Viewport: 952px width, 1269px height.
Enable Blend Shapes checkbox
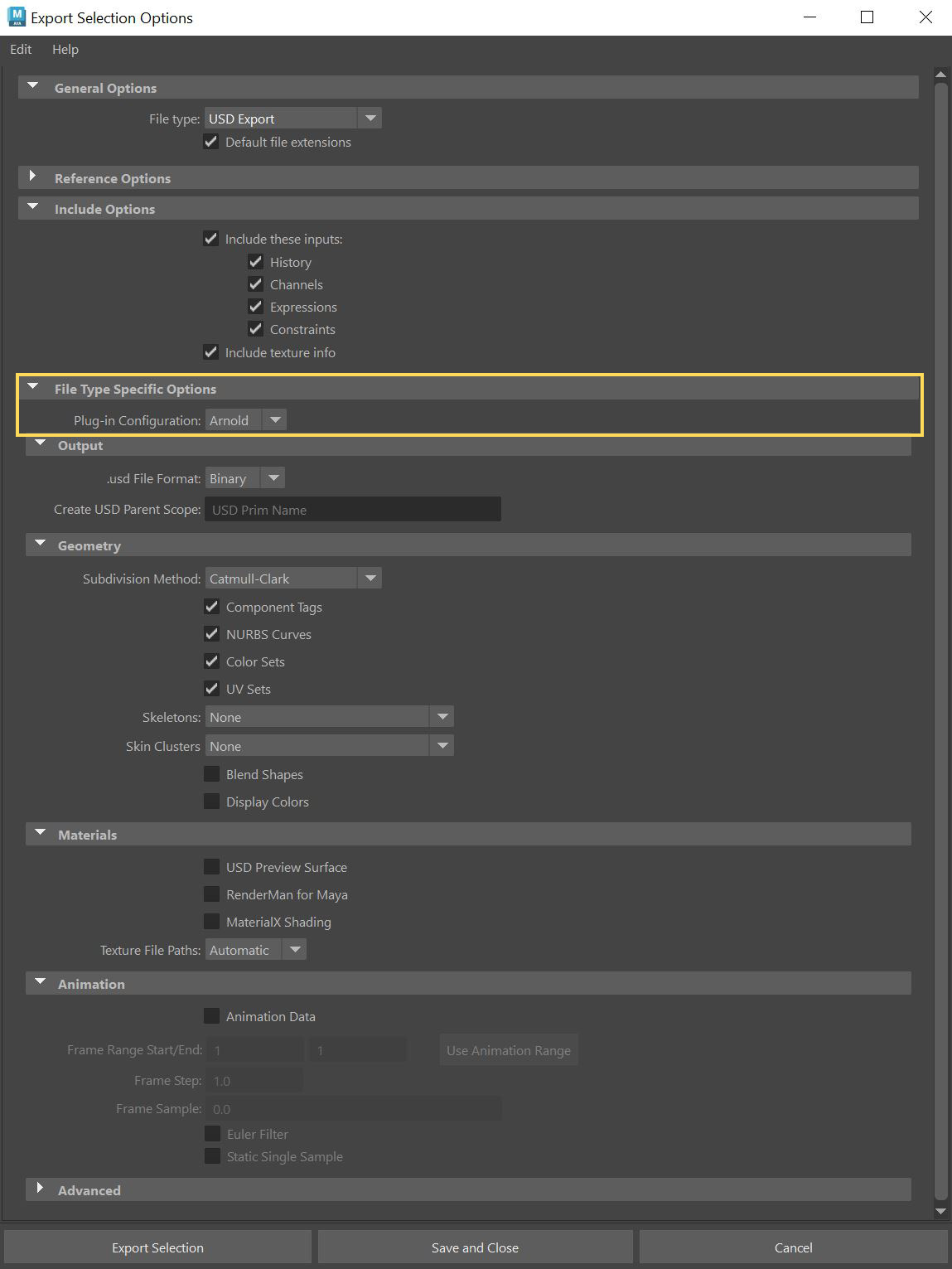pos(211,774)
